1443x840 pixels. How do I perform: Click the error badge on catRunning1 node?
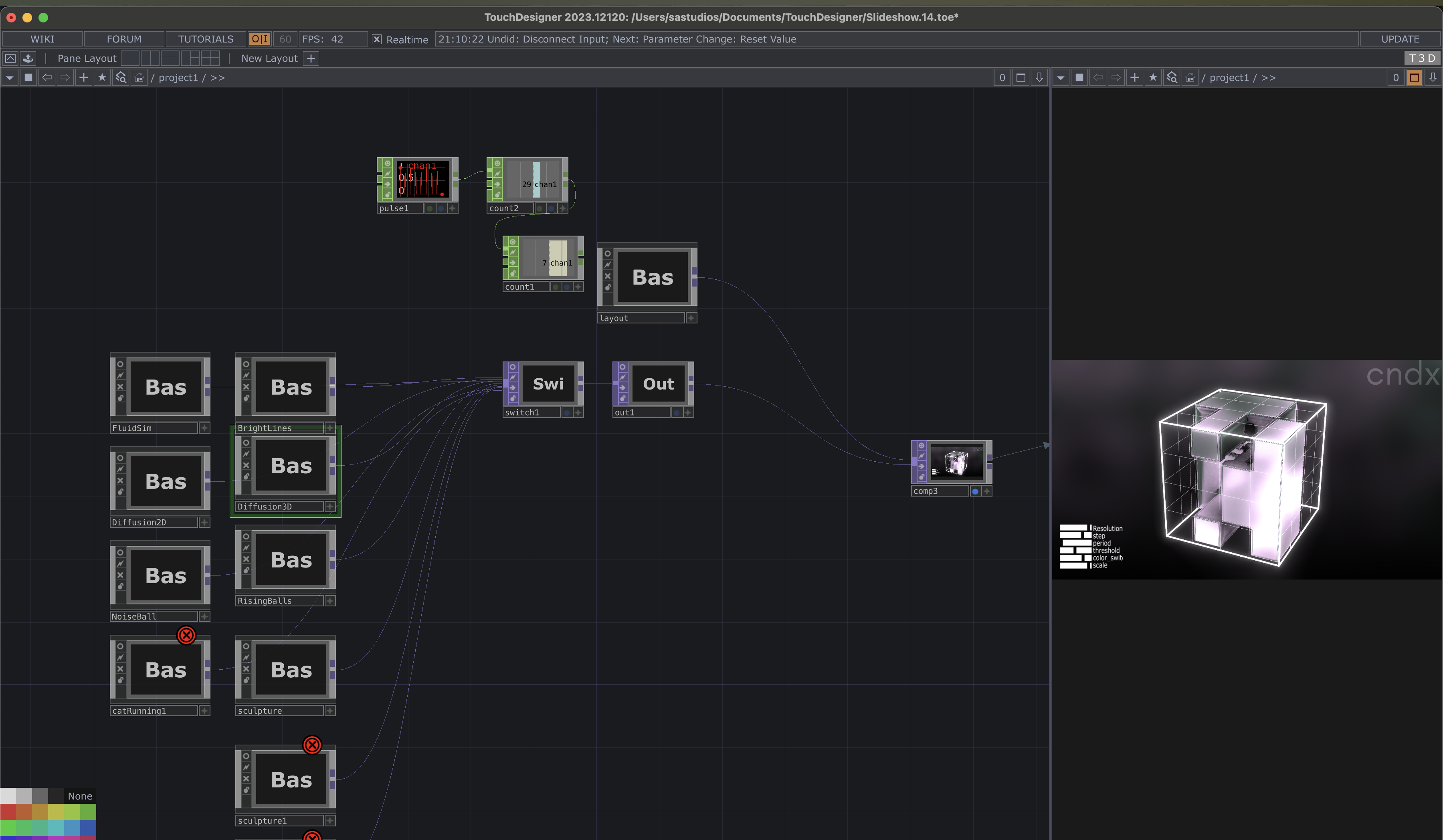(x=186, y=635)
